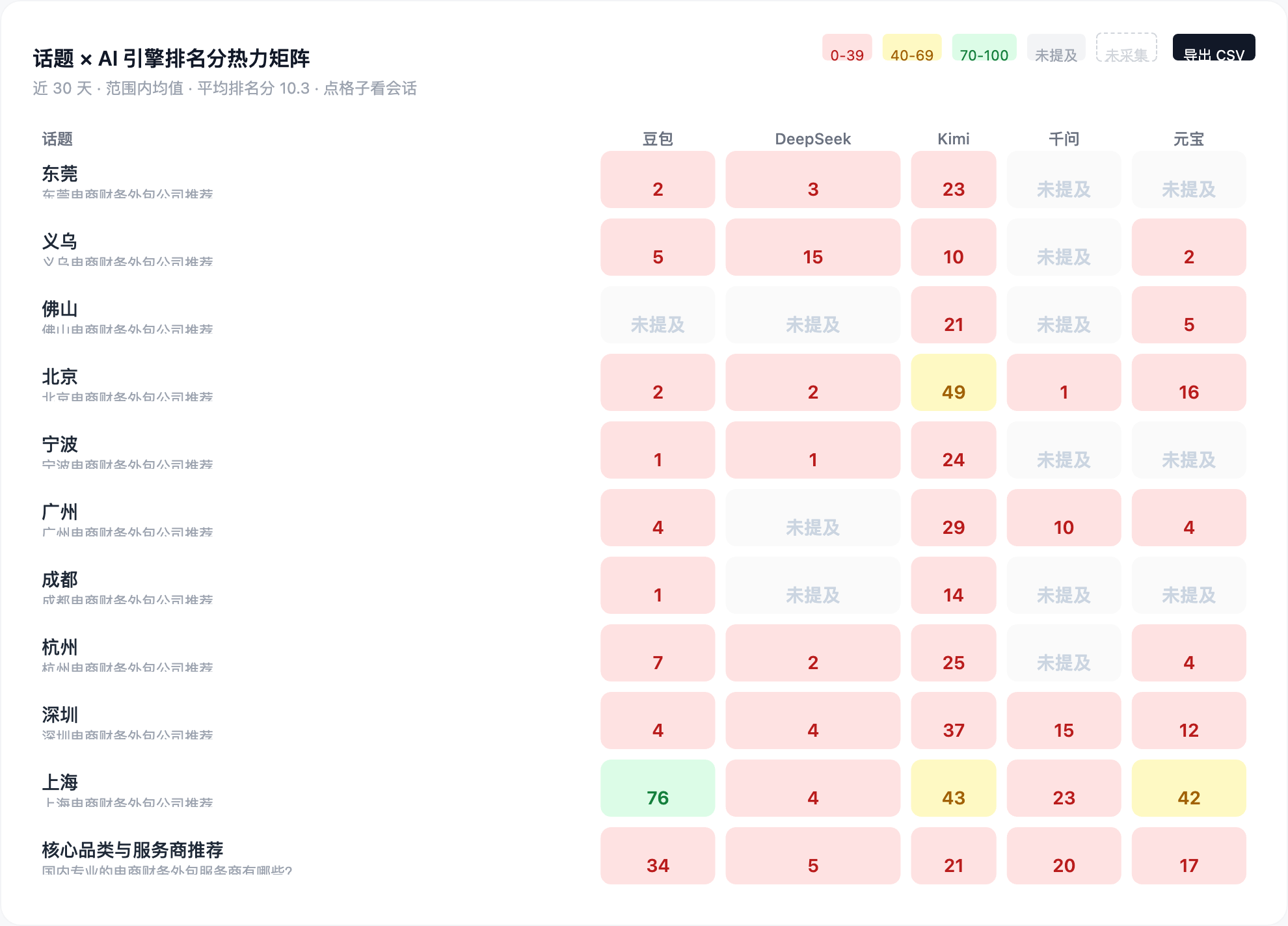Image resolution: width=1288 pixels, height=926 pixels.
Task: Open the 东莞 千问 未提及 cell
Action: tap(1064, 179)
